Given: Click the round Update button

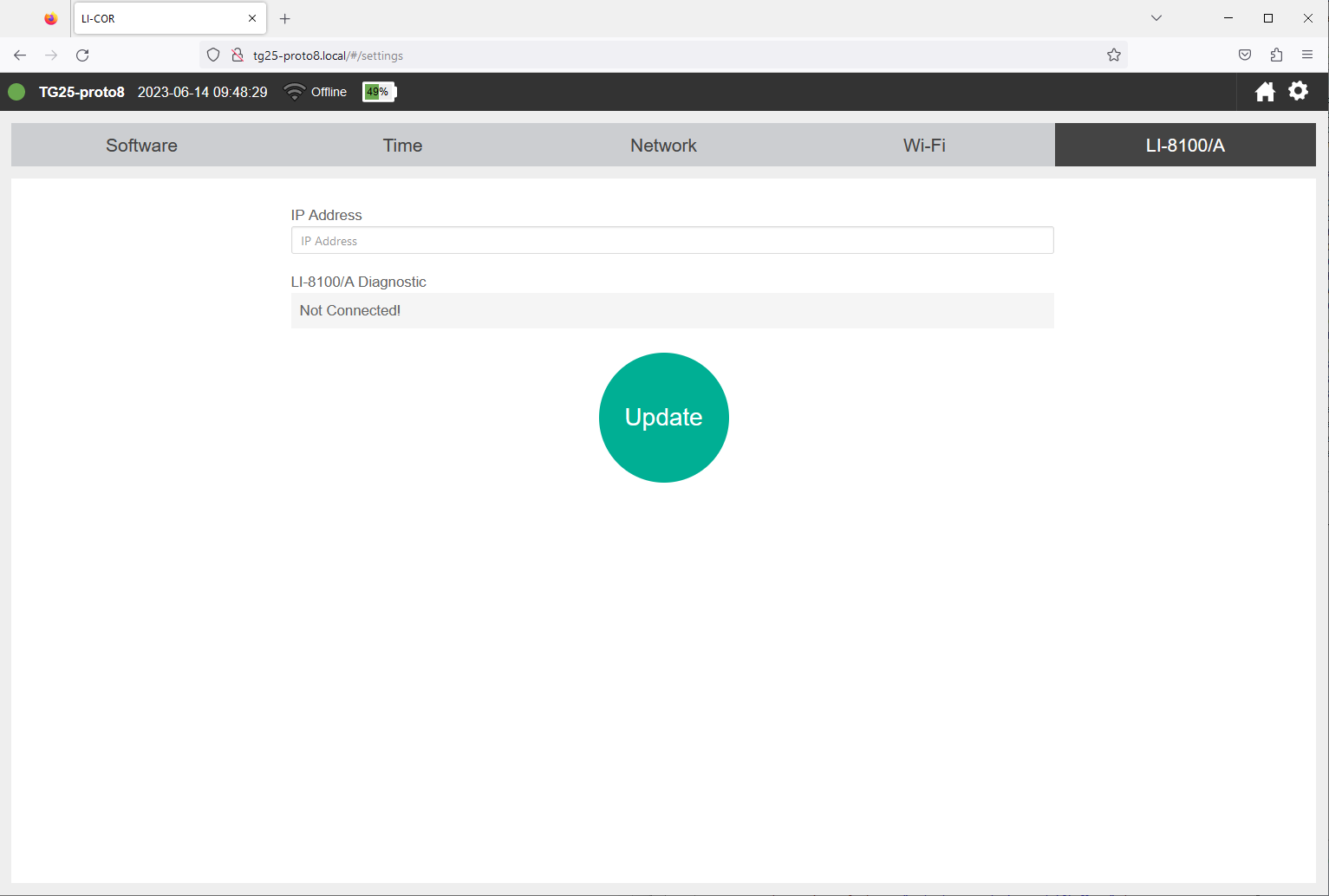Looking at the screenshot, I should 664,418.
